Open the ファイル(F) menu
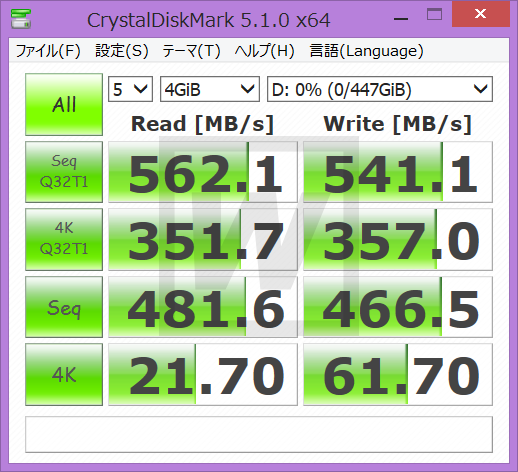Screen dimensions: 518x472 click(48, 51)
